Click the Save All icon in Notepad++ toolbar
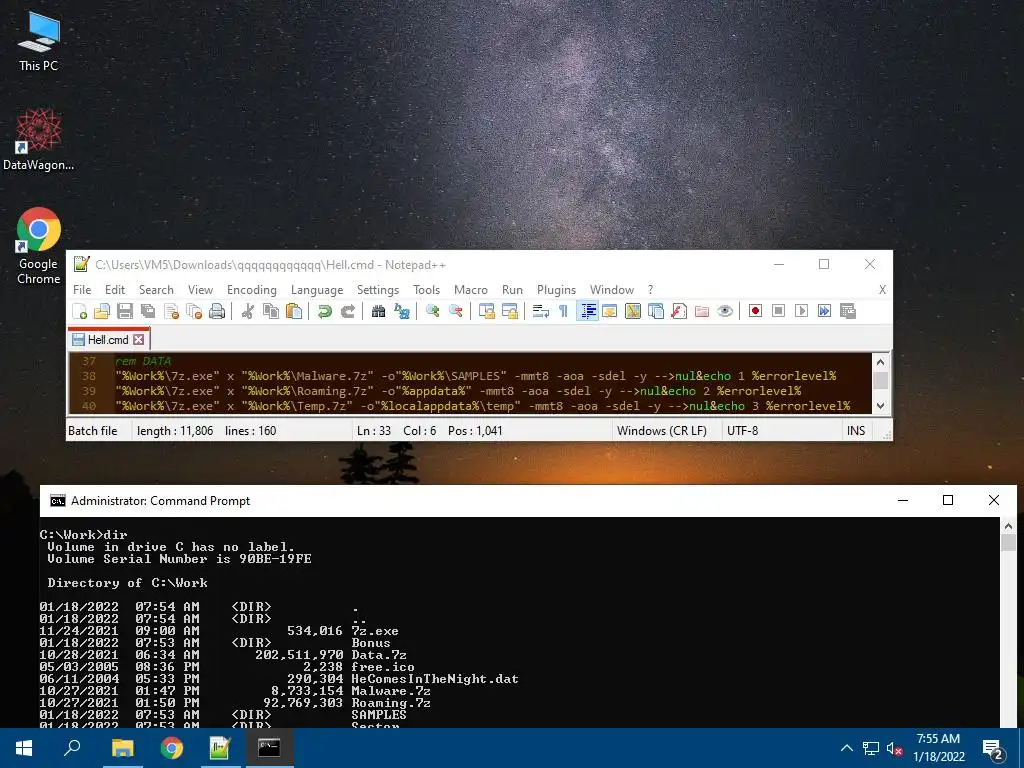Image resolution: width=1024 pixels, height=768 pixels. pos(148,312)
